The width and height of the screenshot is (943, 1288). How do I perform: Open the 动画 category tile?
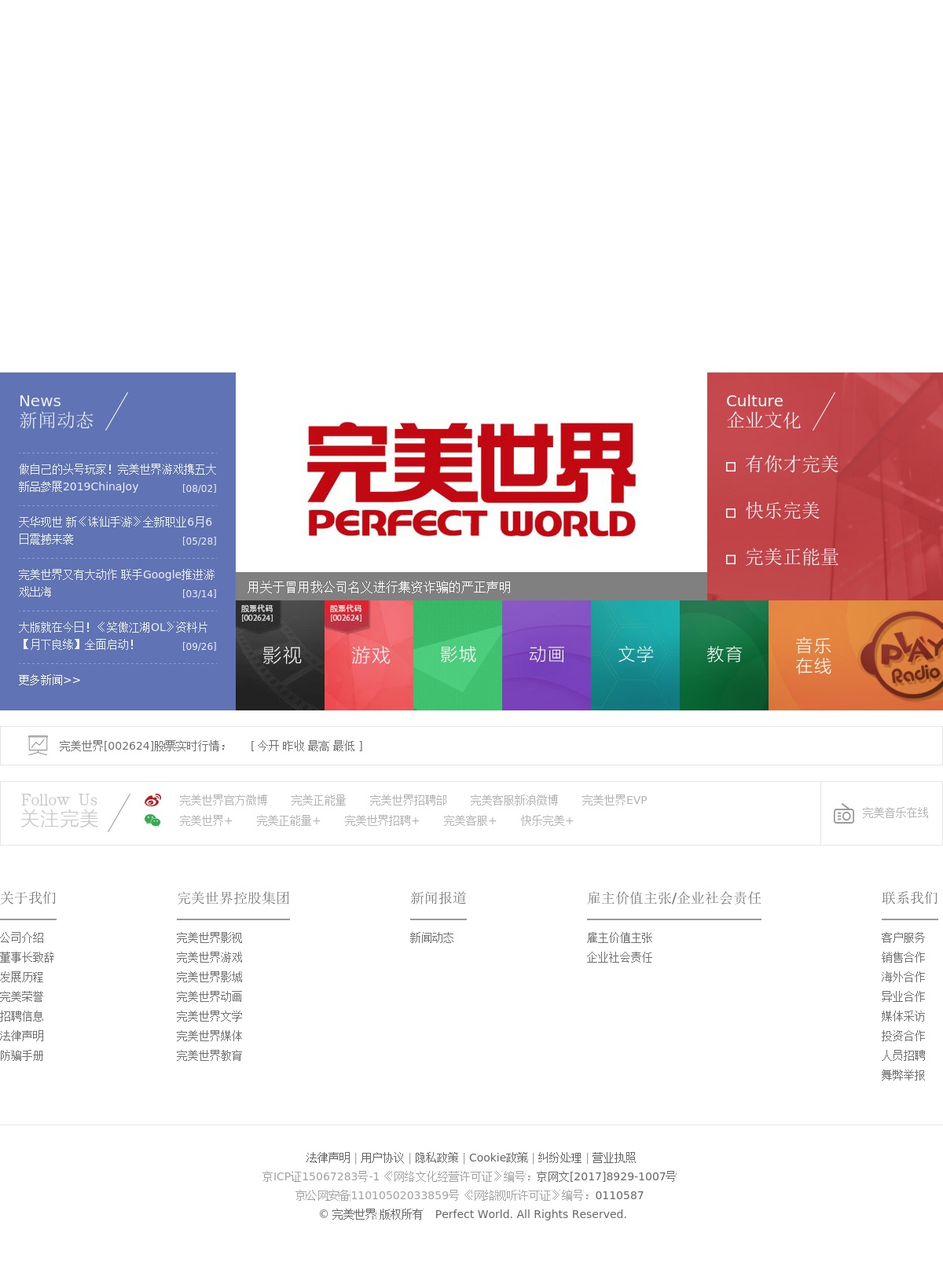546,655
